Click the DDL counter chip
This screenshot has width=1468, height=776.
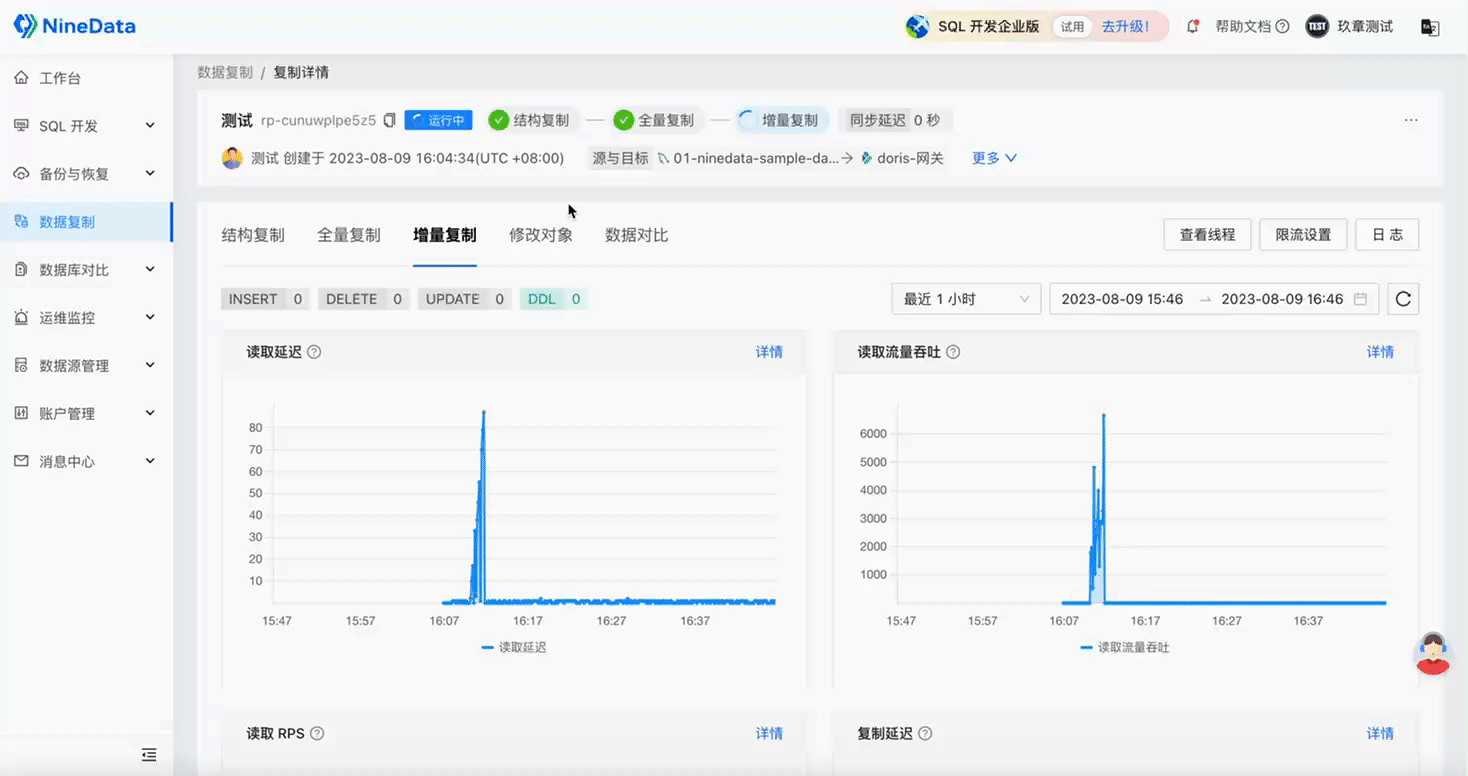[552, 298]
